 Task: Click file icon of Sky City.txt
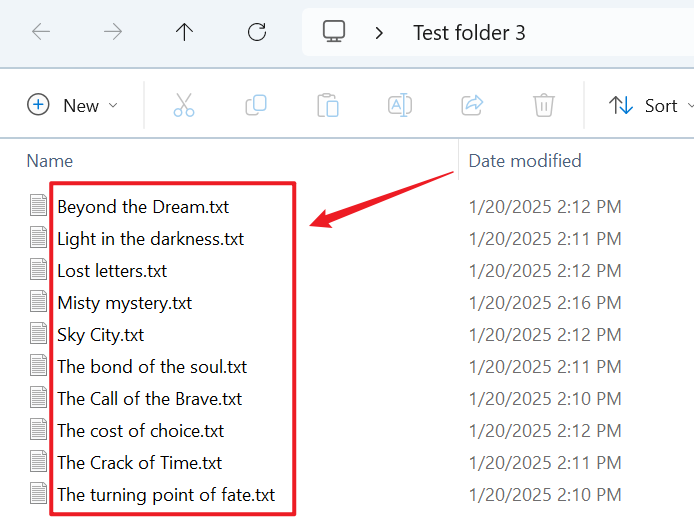[x=39, y=333]
